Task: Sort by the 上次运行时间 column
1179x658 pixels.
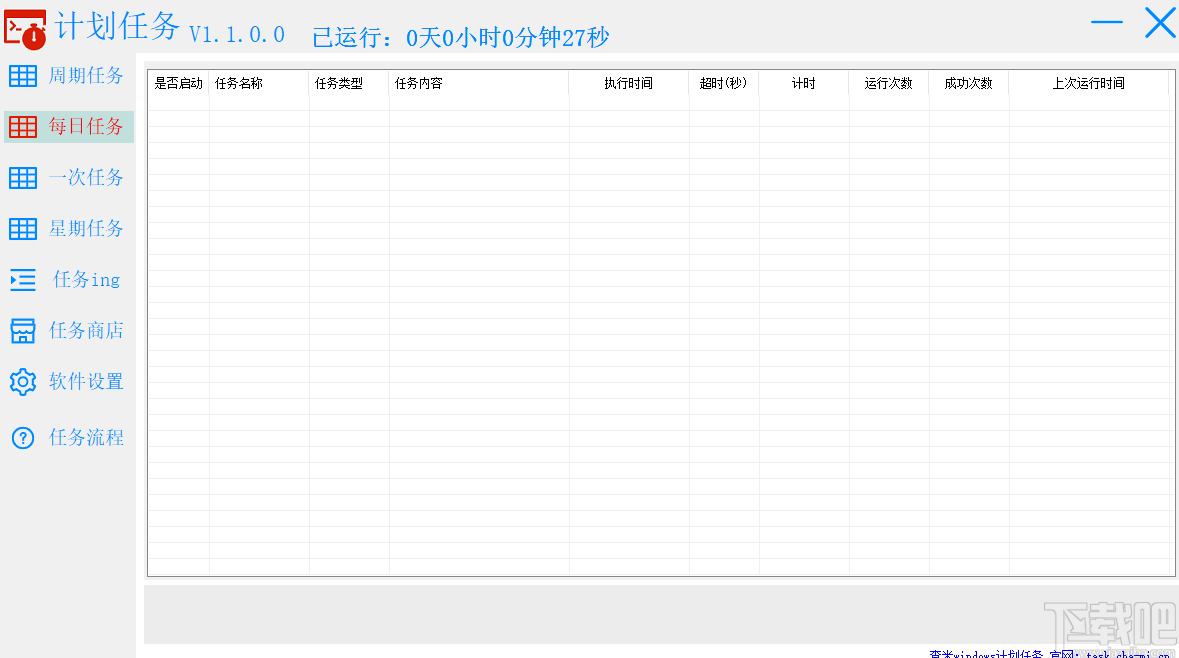Action: pos(1089,84)
